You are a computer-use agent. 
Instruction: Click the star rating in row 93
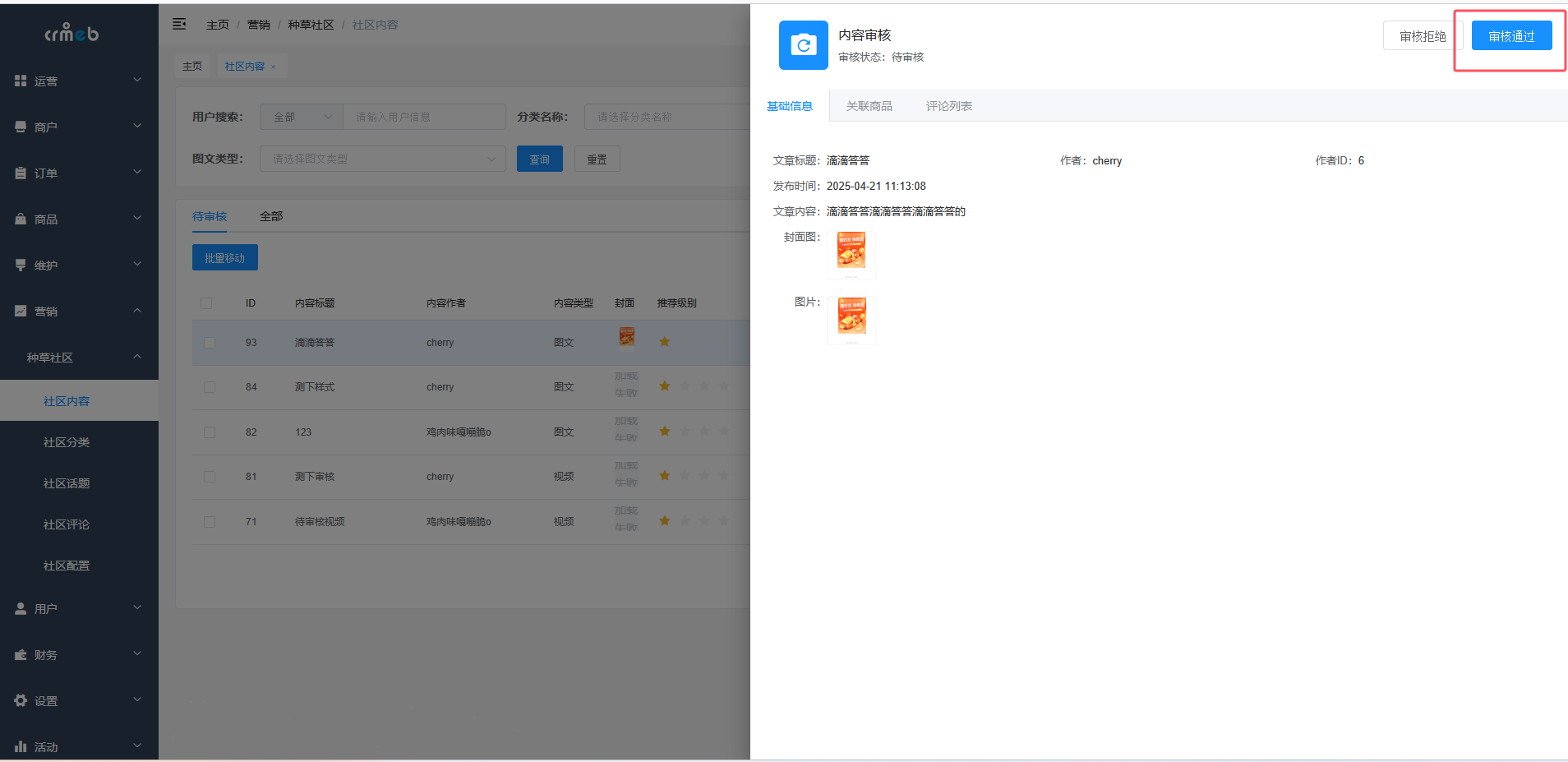(x=664, y=341)
